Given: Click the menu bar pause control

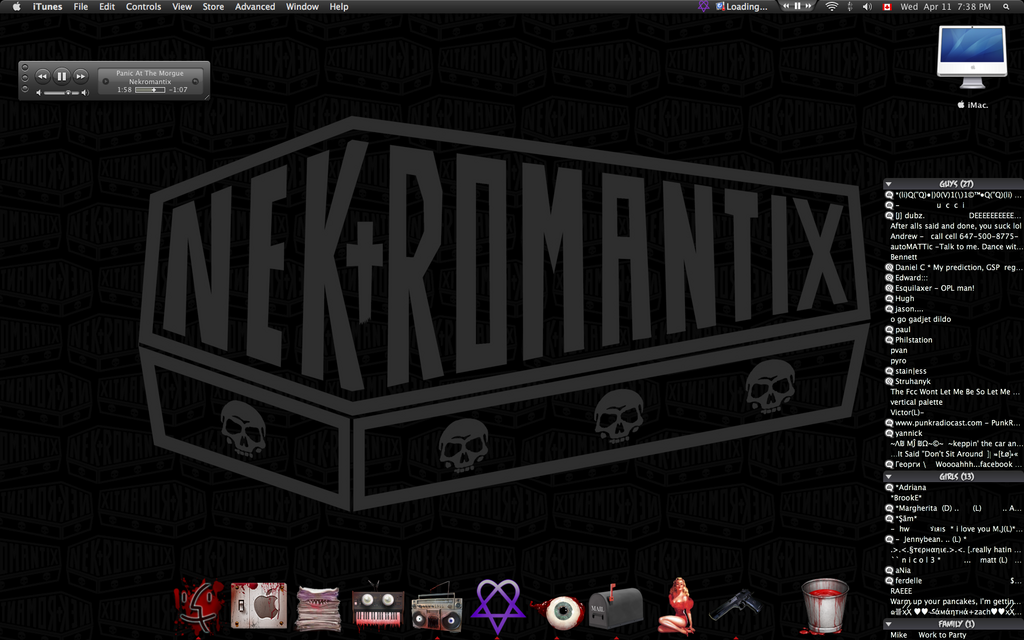Looking at the screenshot, I should tap(797, 6).
